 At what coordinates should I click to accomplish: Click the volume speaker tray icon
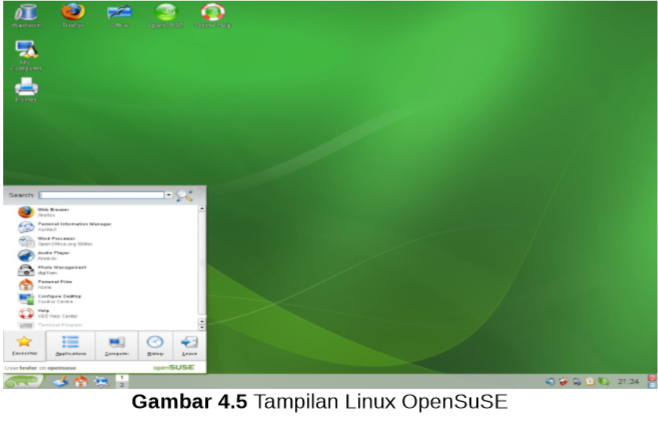[550, 381]
